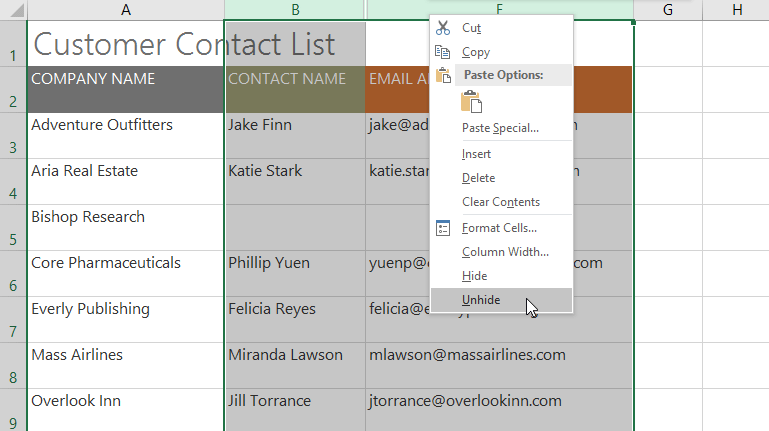Image resolution: width=769 pixels, height=431 pixels.
Task: Open the Column Width dialog
Action: click(x=505, y=252)
